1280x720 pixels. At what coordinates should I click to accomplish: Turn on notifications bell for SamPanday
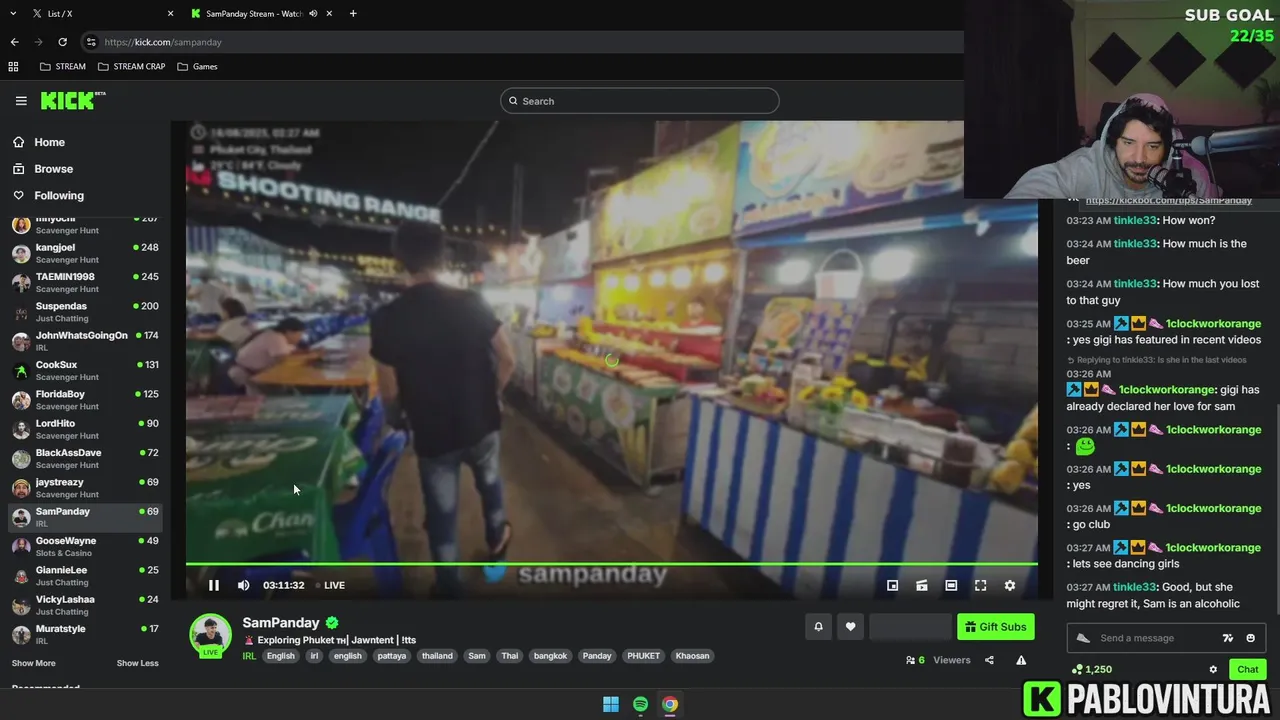click(818, 627)
